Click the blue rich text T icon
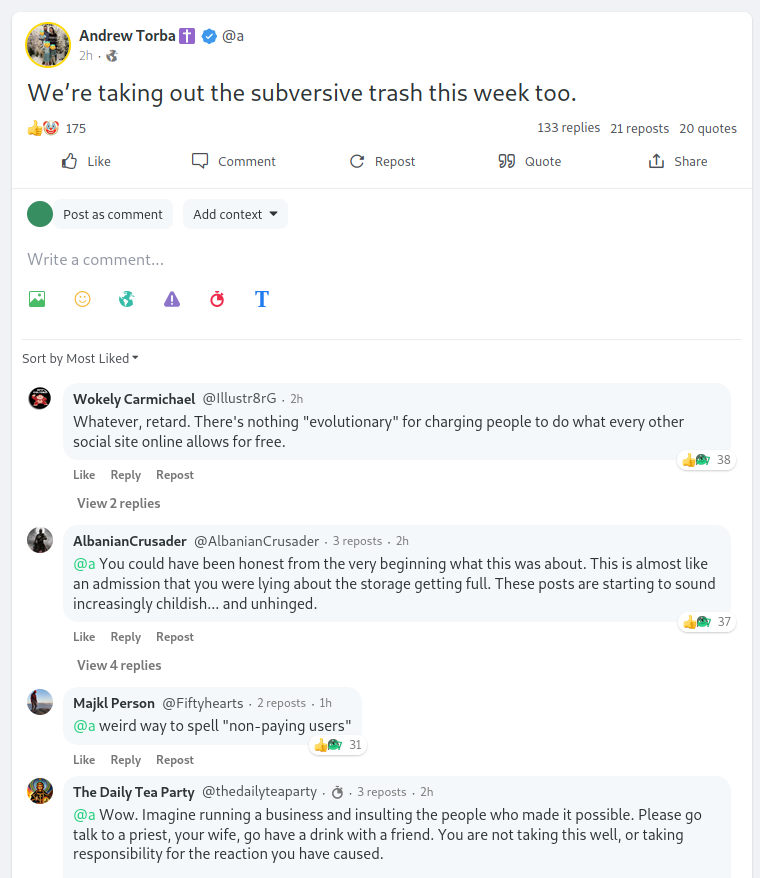 tap(262, 299)
